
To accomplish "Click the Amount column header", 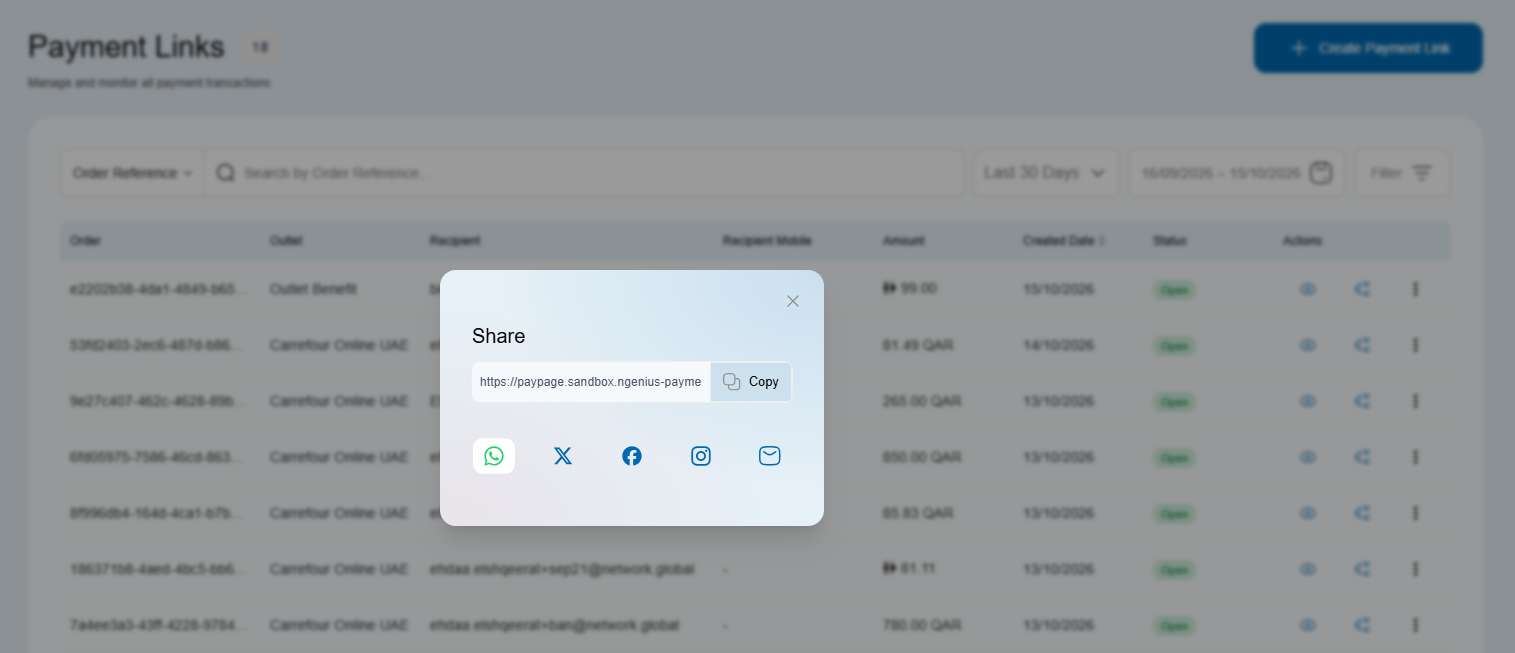I will (904, 241).
